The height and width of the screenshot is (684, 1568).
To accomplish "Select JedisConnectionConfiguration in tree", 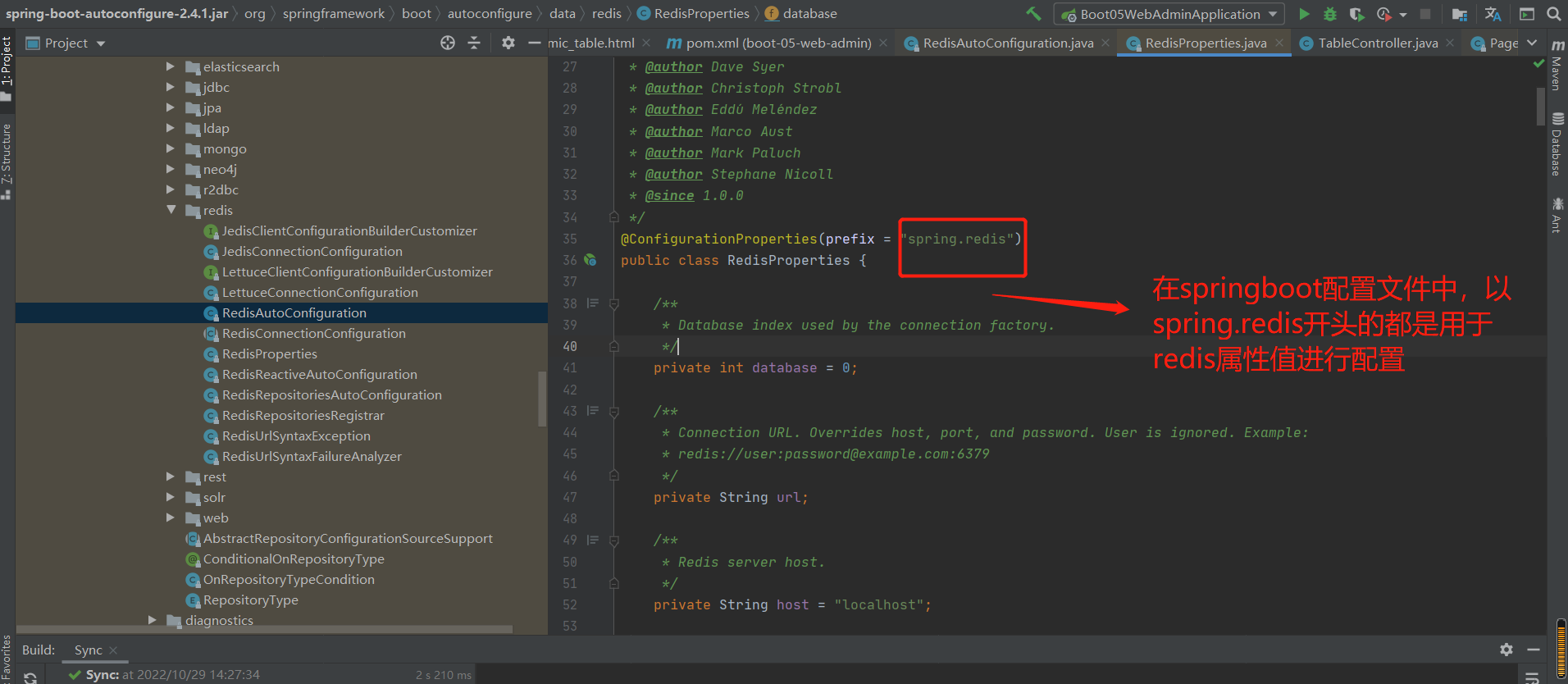I will (312, 251).
